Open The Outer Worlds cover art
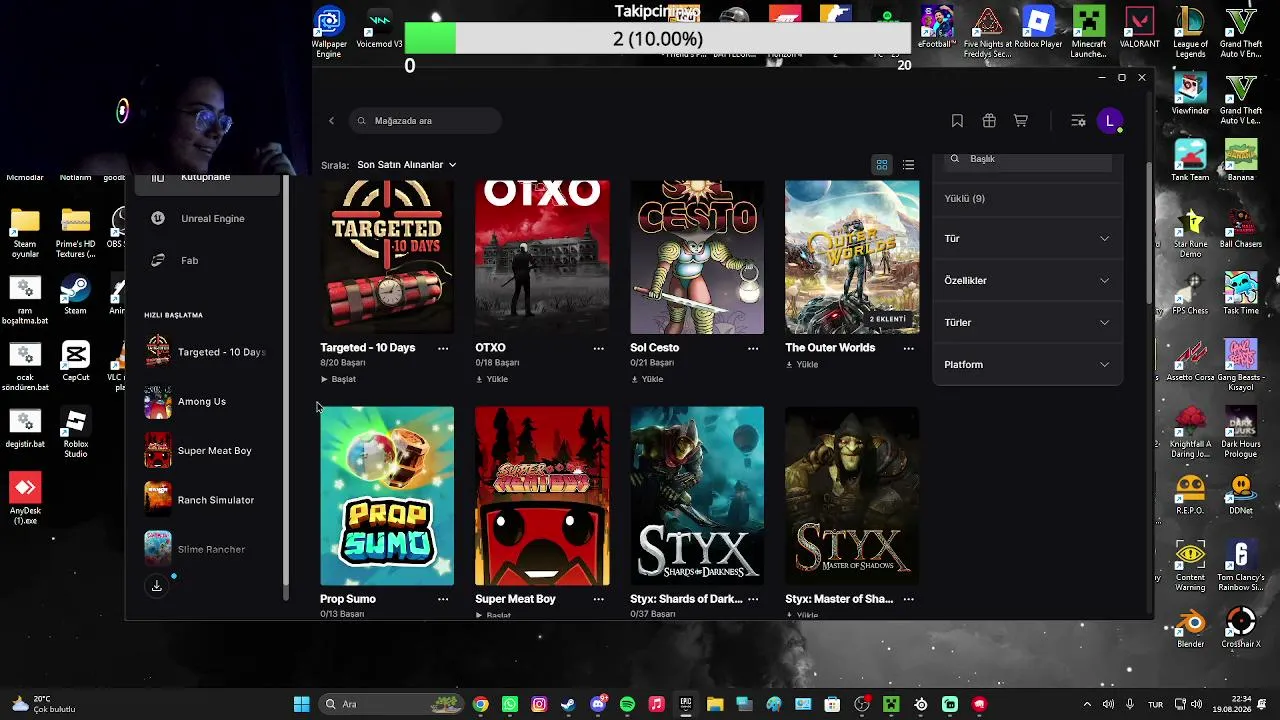The width and height of the screenshot is (1280, 720). 852,257
